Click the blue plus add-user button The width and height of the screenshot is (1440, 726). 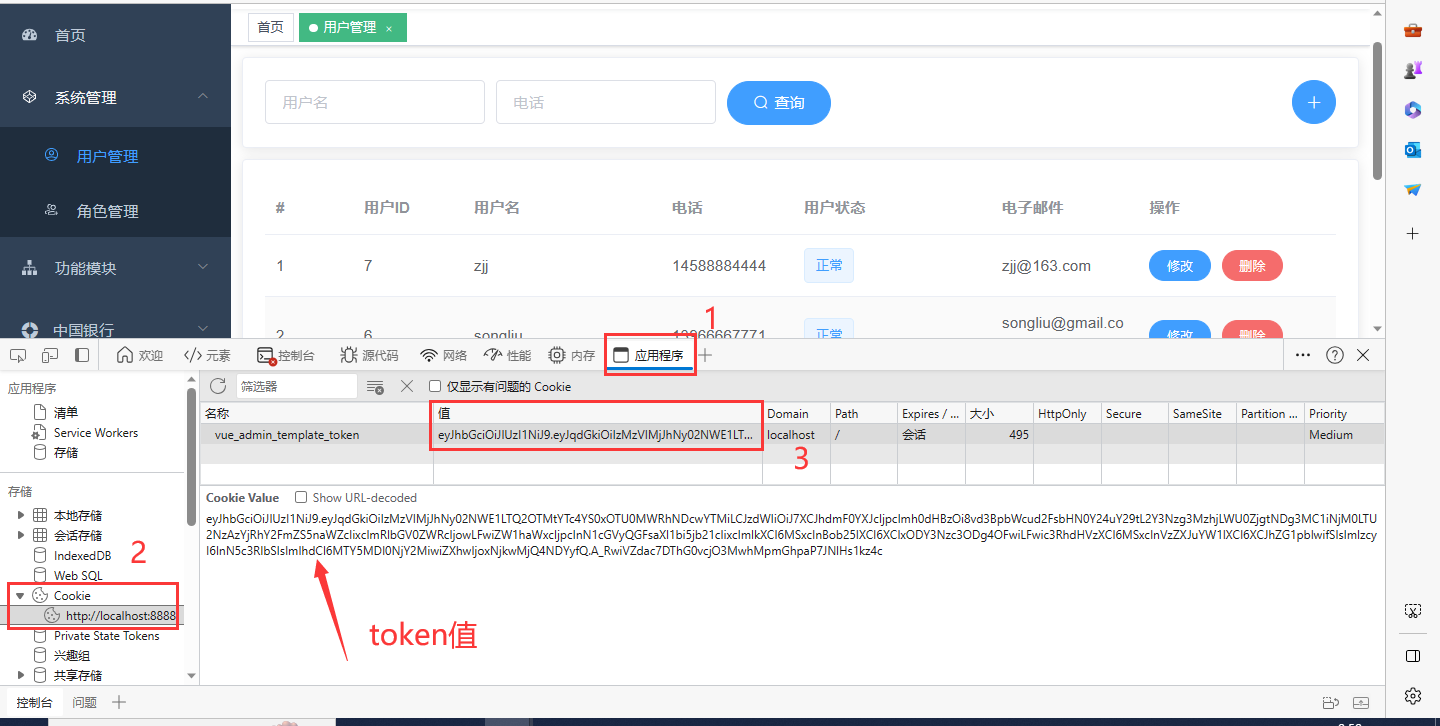(x=1314, y=102)
